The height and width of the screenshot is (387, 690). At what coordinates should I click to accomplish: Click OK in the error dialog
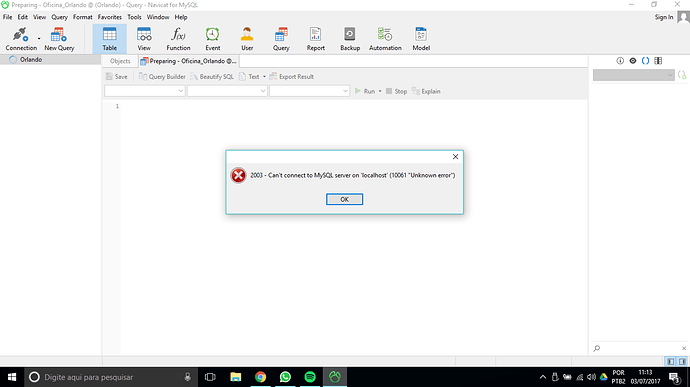pos(345,199)
